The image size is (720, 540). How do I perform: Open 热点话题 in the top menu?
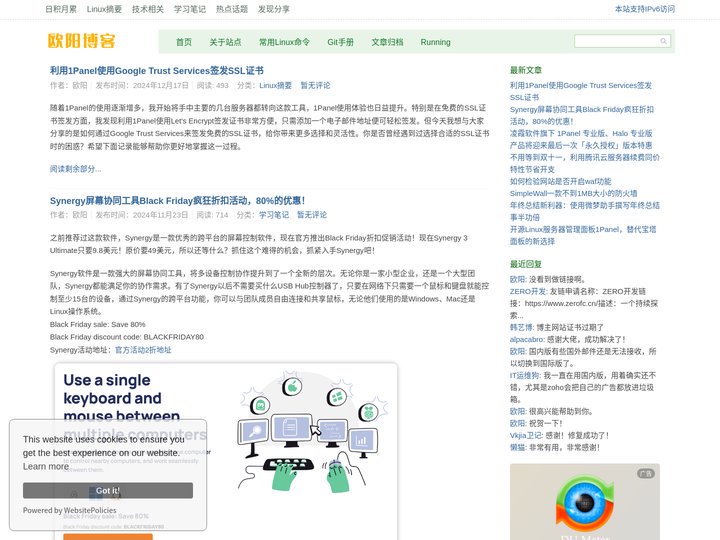click(232, 9)
